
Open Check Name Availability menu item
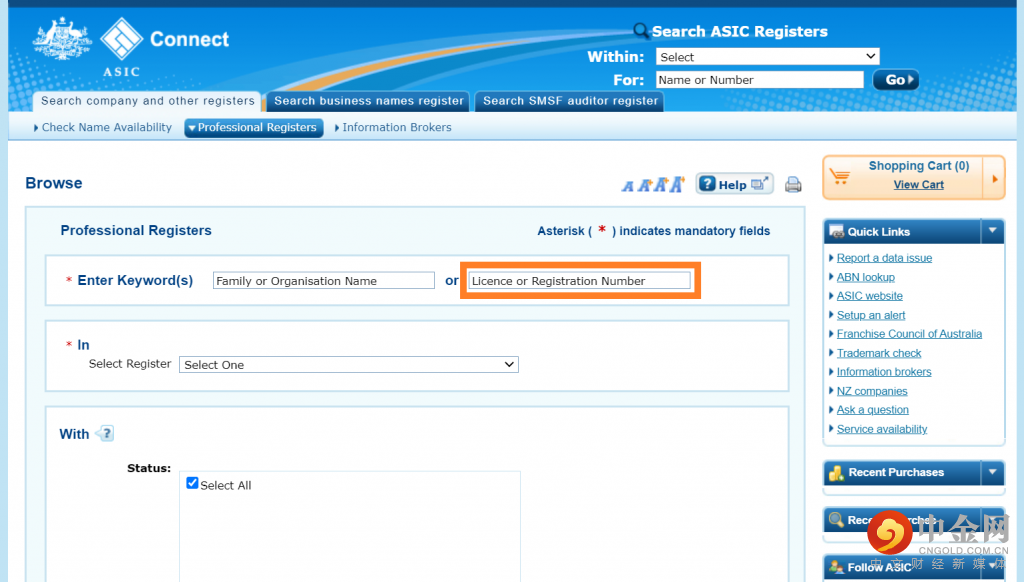[x=103, y=127]
